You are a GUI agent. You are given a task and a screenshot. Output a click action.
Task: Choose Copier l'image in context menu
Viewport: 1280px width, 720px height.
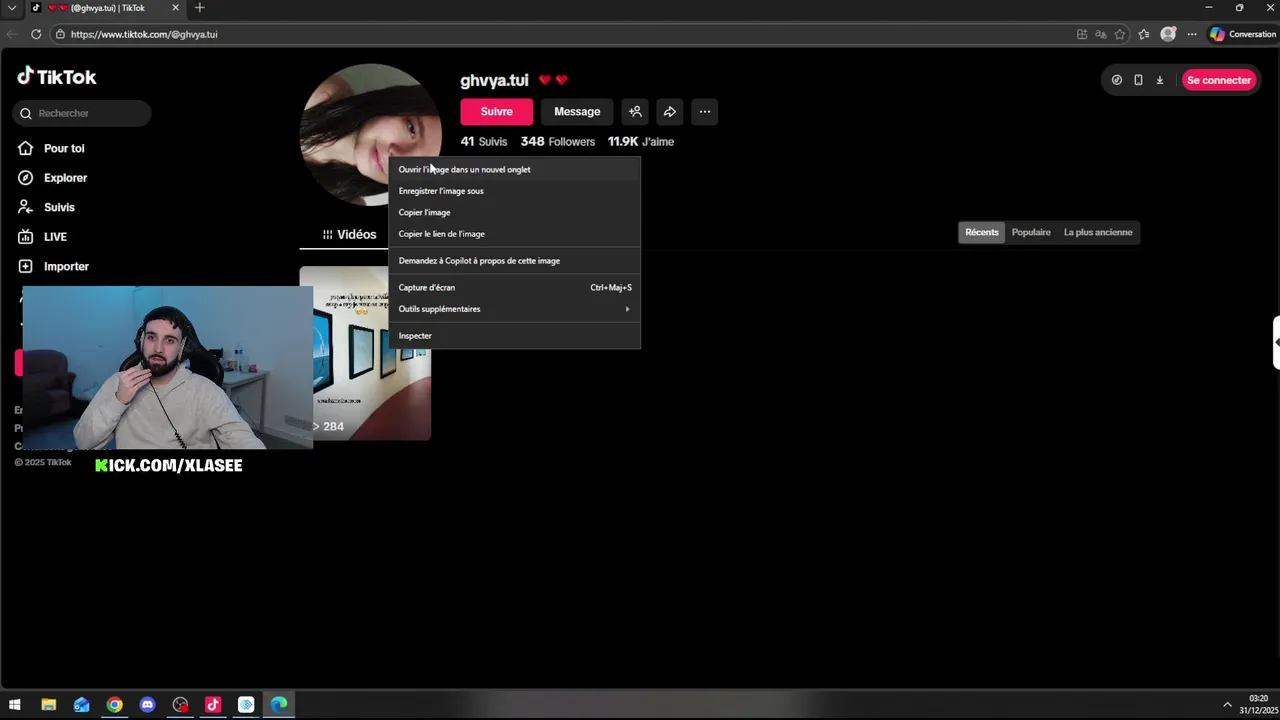click(x=514, y=212)
